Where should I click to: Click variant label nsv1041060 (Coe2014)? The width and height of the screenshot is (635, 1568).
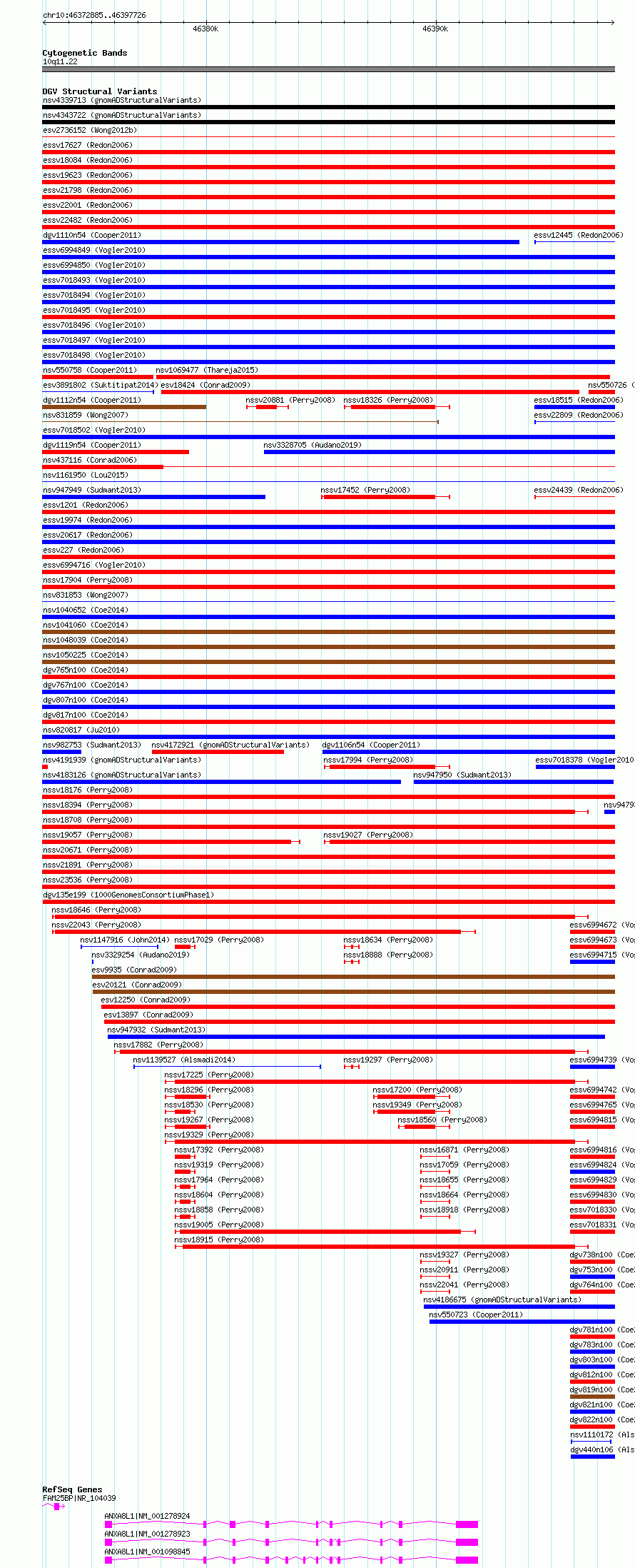[x=86, y=625]
